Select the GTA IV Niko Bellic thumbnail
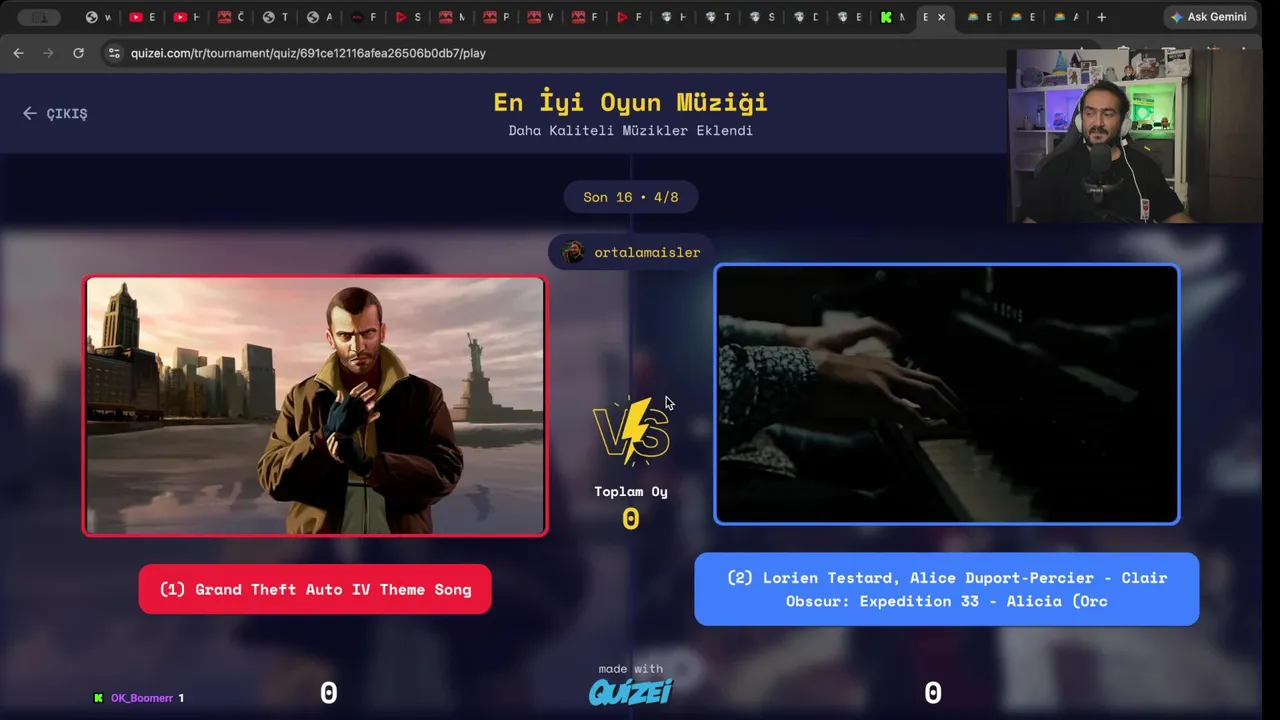Viewport: 1280px width, 720px height. (x=315, y=406)
